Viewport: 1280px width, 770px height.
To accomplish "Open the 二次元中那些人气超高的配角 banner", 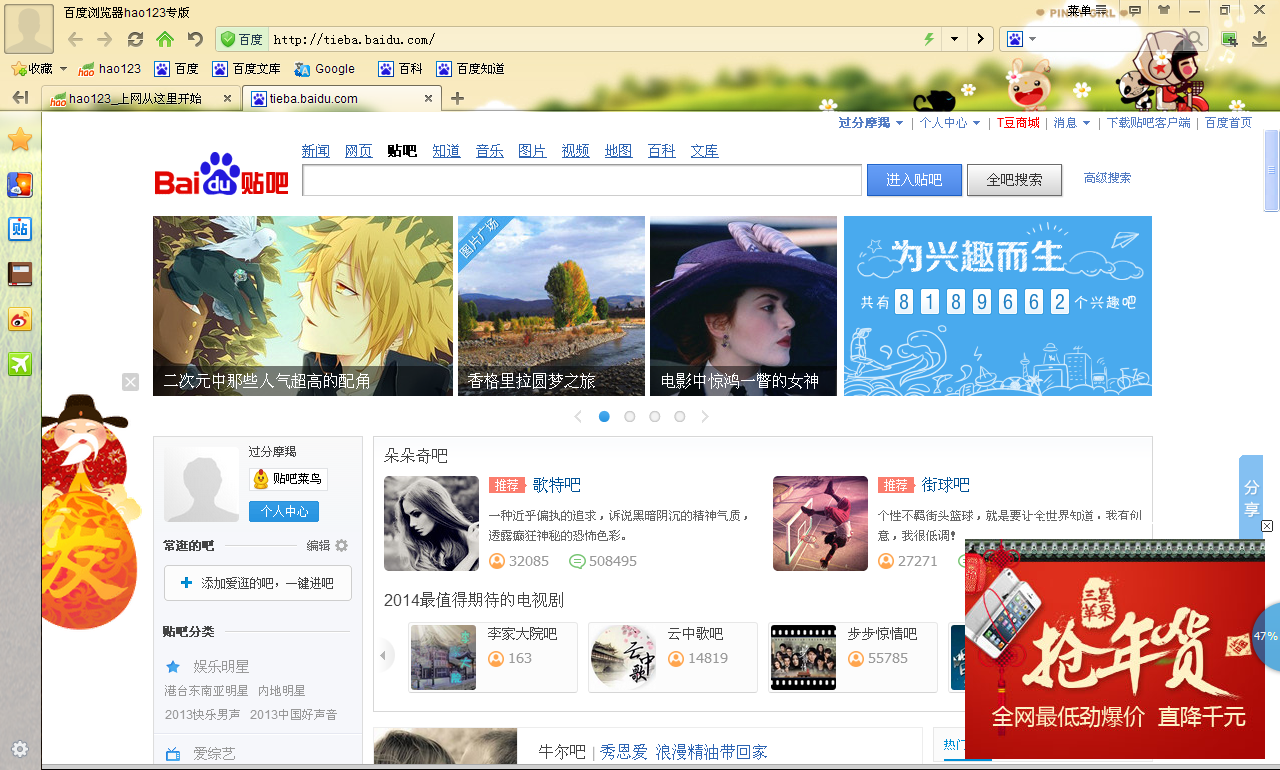I will point(303,306).
